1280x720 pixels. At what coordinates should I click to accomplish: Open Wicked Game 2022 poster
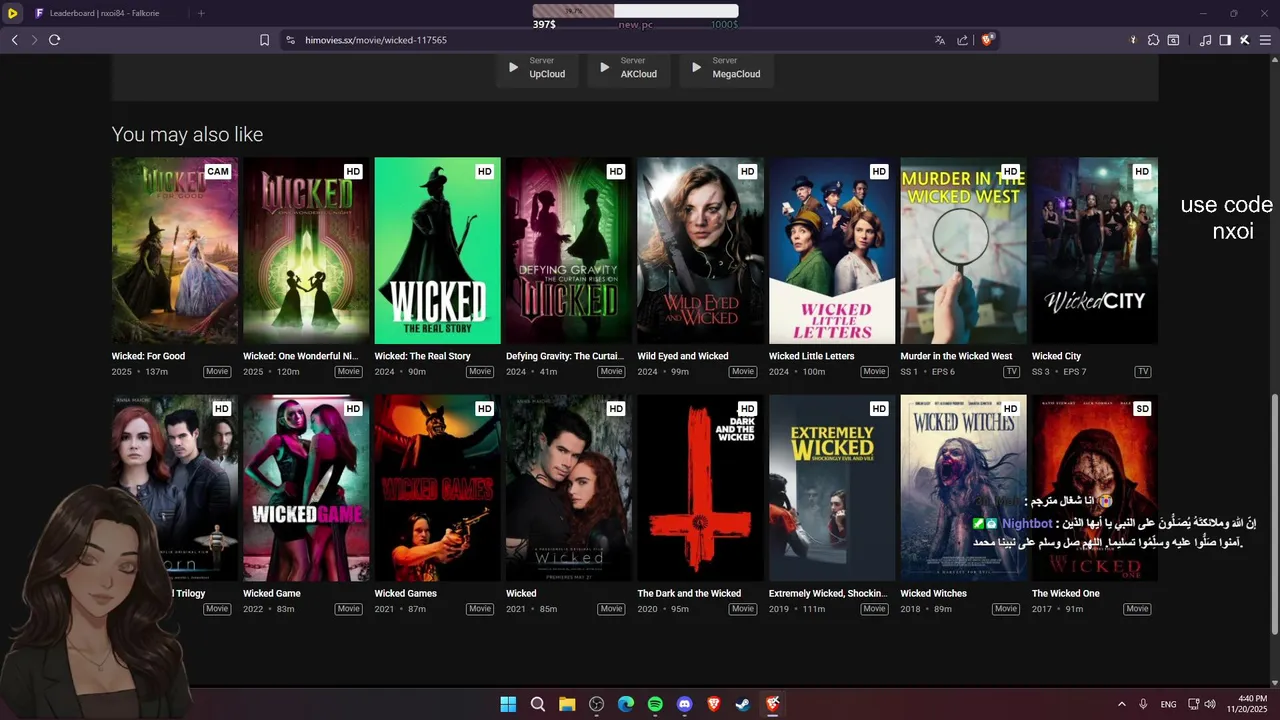306,488
